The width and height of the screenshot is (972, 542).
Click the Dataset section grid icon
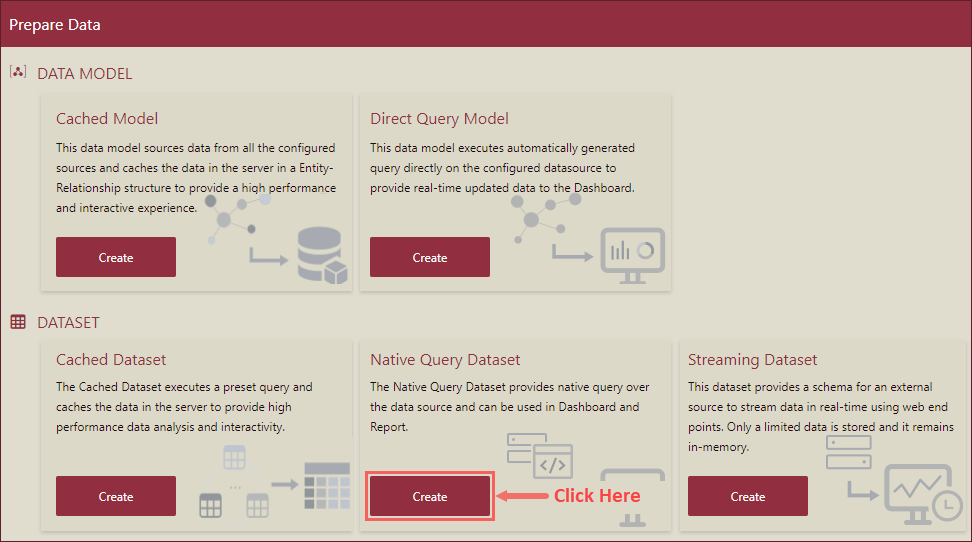click(x=18, y=322)
